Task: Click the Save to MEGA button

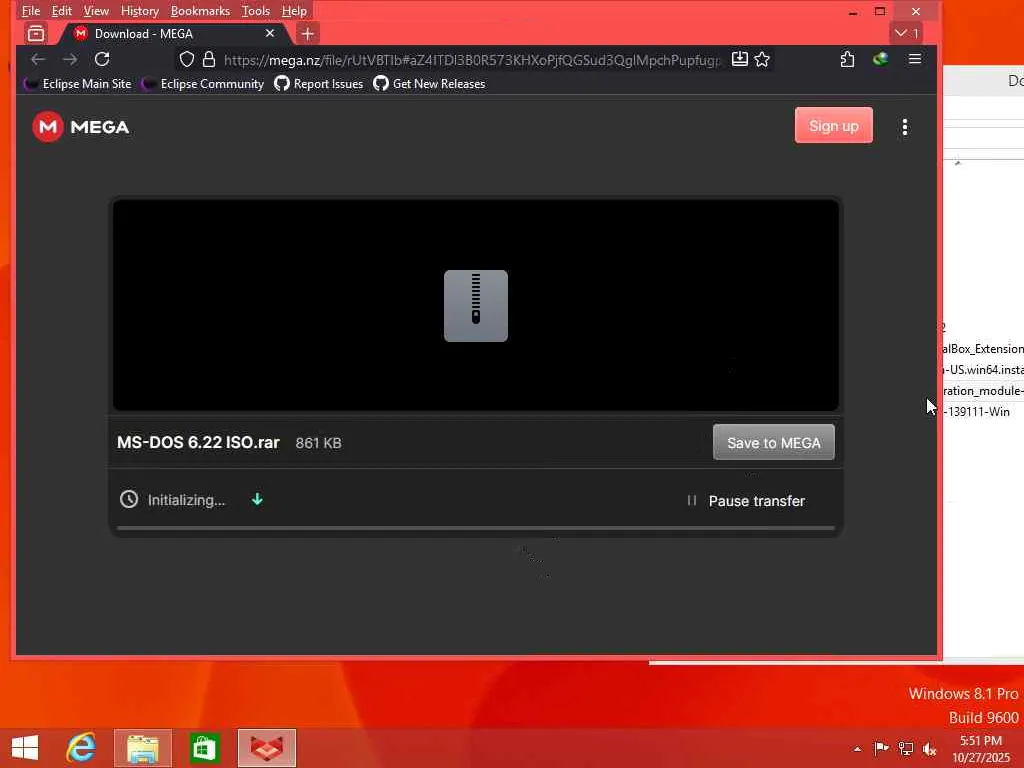Action: (x=773, y=442)
